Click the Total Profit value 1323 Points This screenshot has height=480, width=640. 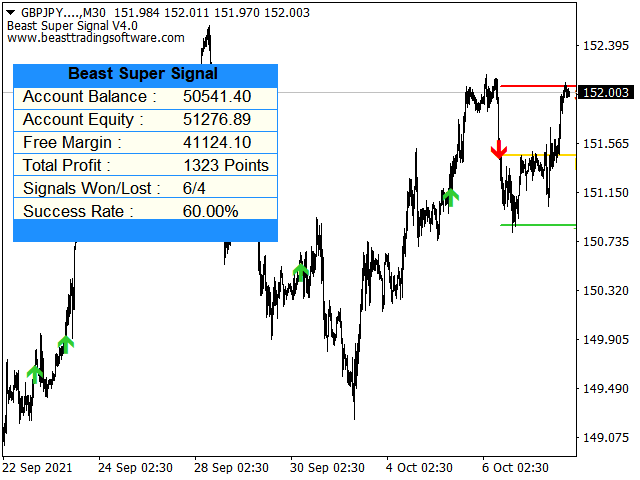coord(226,165)
